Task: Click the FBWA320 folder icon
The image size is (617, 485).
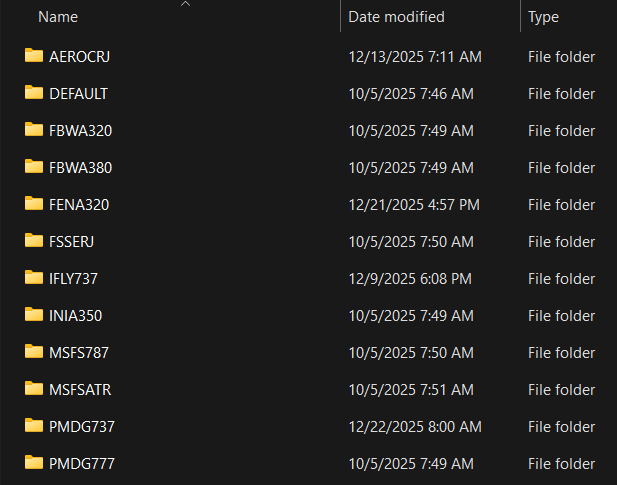Action: pos(34,130)
